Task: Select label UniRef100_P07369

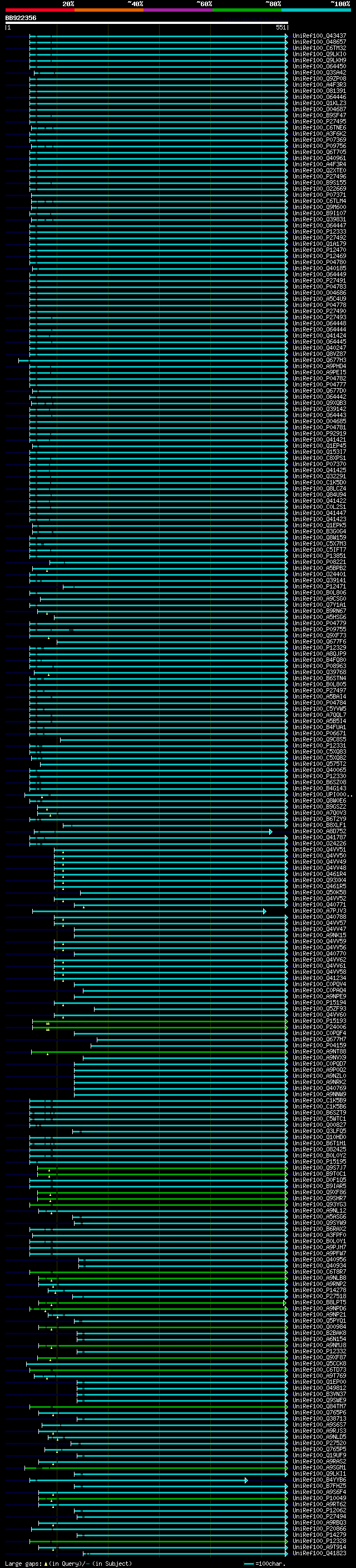Action: (x=319, y=140)
